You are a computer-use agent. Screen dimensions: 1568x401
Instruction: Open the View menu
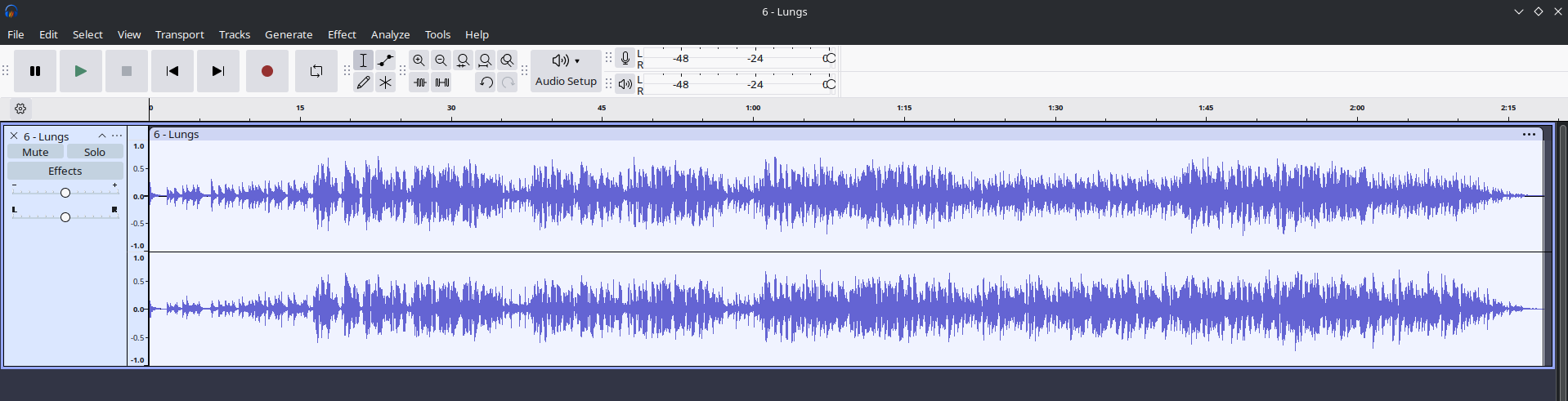(129, 34)
